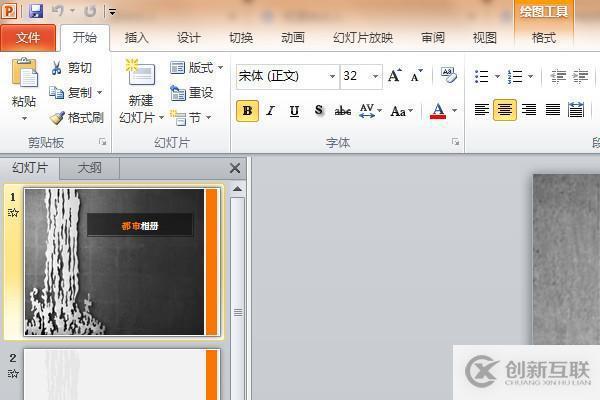Open the 版式 layout dropdown
600x400 pixels.
pos(196,68)
